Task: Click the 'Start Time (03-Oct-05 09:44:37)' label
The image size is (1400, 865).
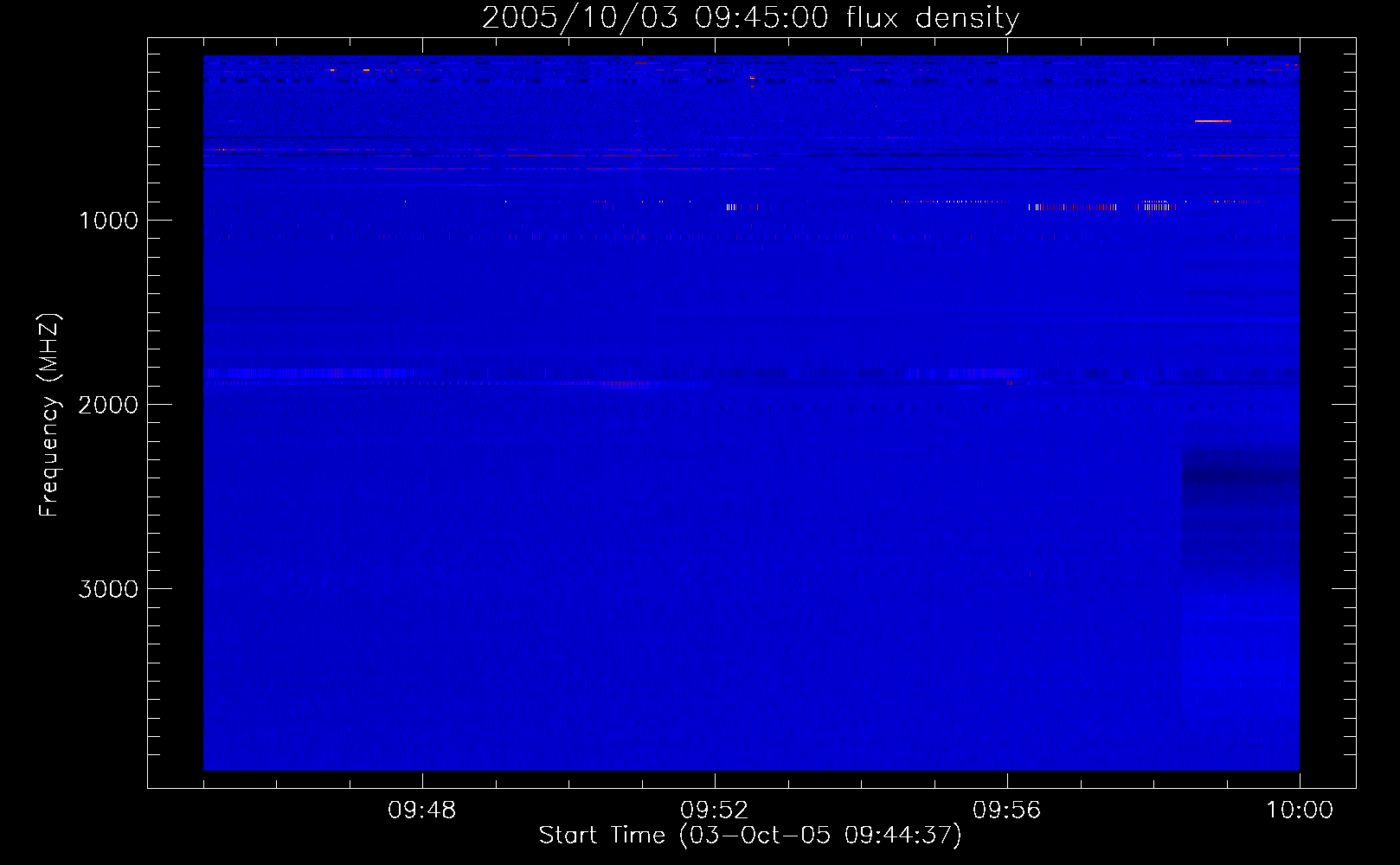Action: [750, 836]
